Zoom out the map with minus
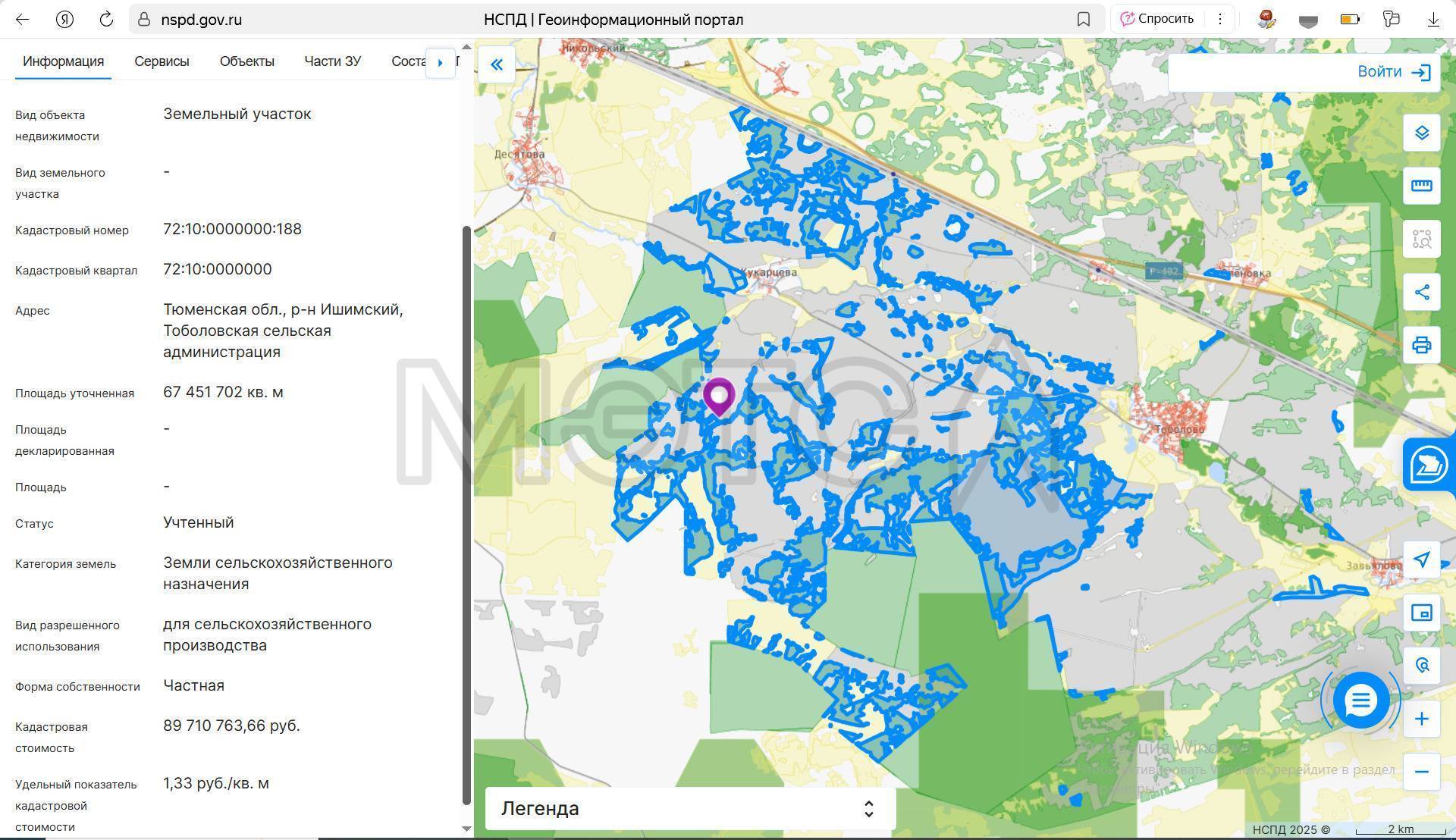This screenshot has height=840, width=1456. 1421,772
